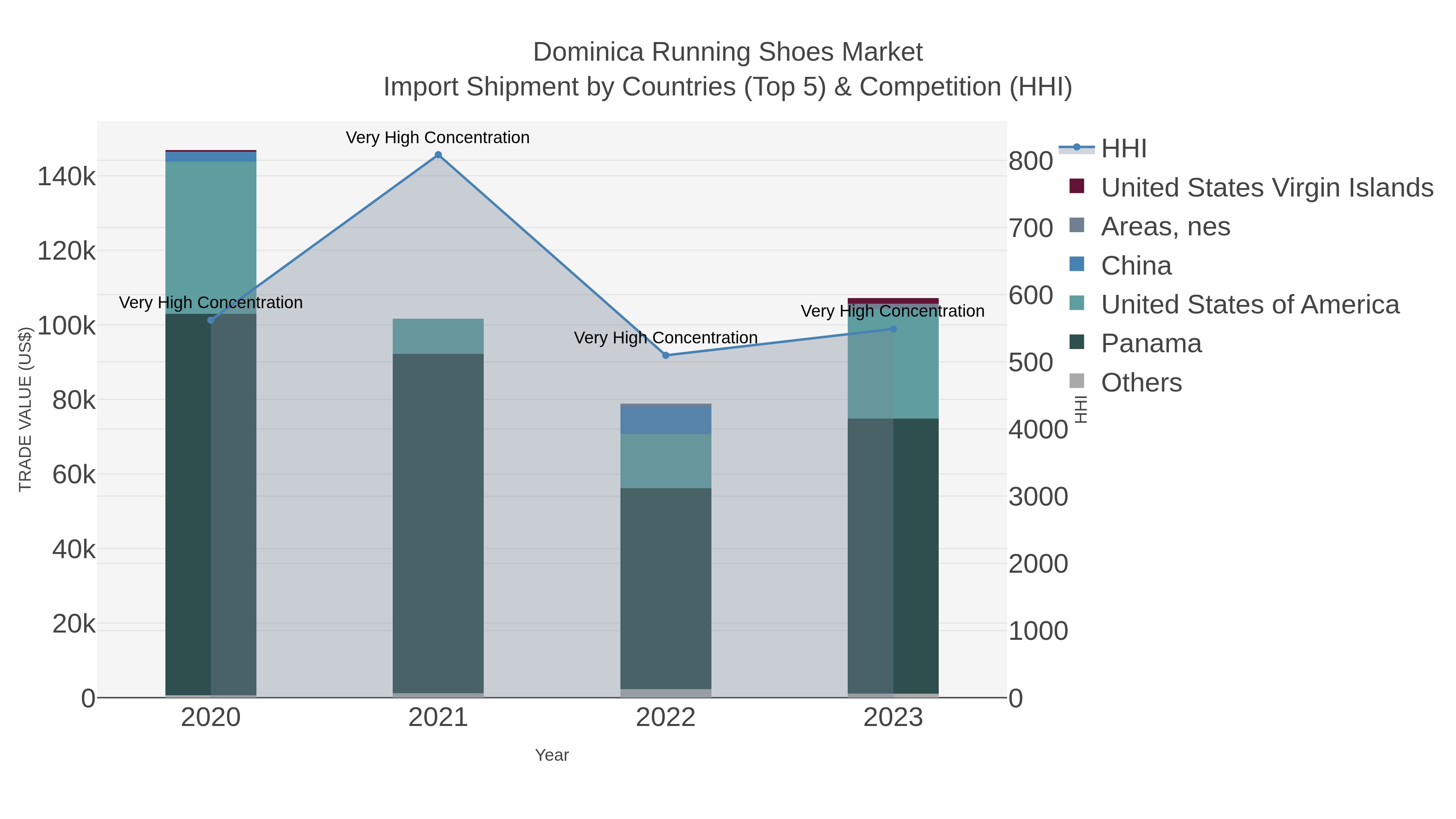1456x819 pixels.
Task: Select the 2020 HHI data point
Action: point(211,320)
